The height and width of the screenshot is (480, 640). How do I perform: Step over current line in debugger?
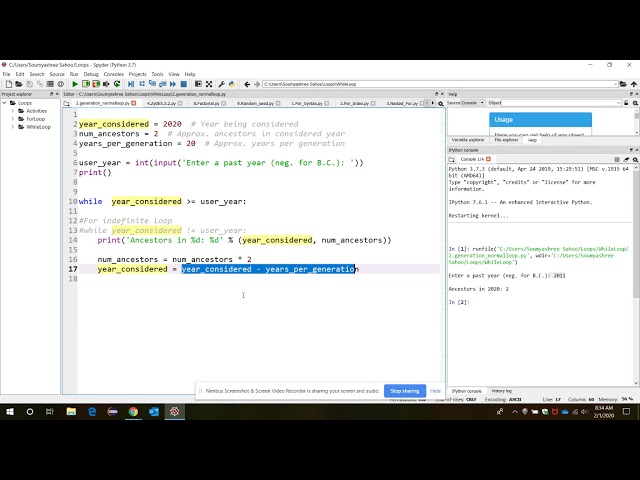pyautogui.click(x=142, y=84)
